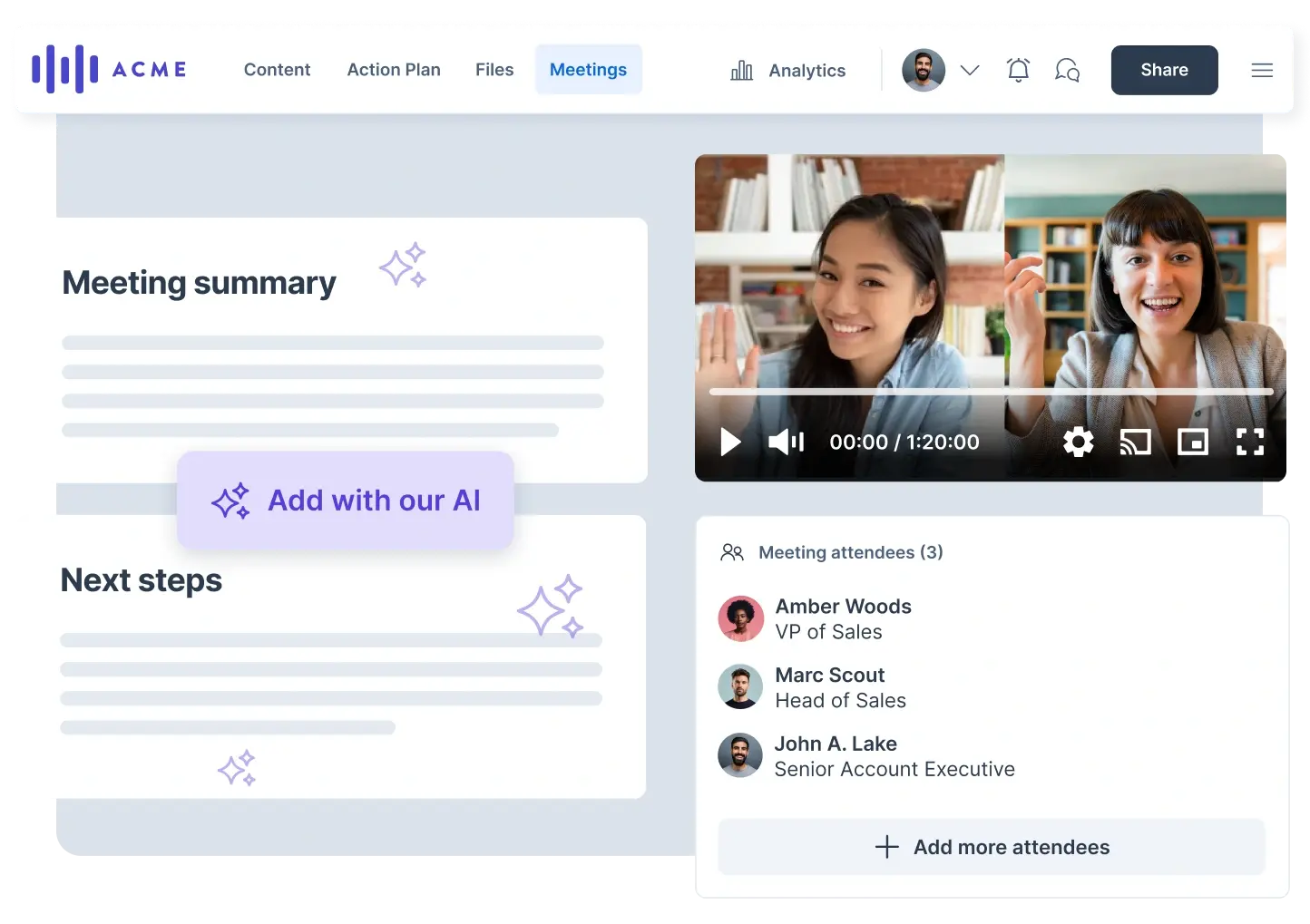Click the user profile avatar in the navbar
This screenshot has width=1310, height=924.
(924, 70)
